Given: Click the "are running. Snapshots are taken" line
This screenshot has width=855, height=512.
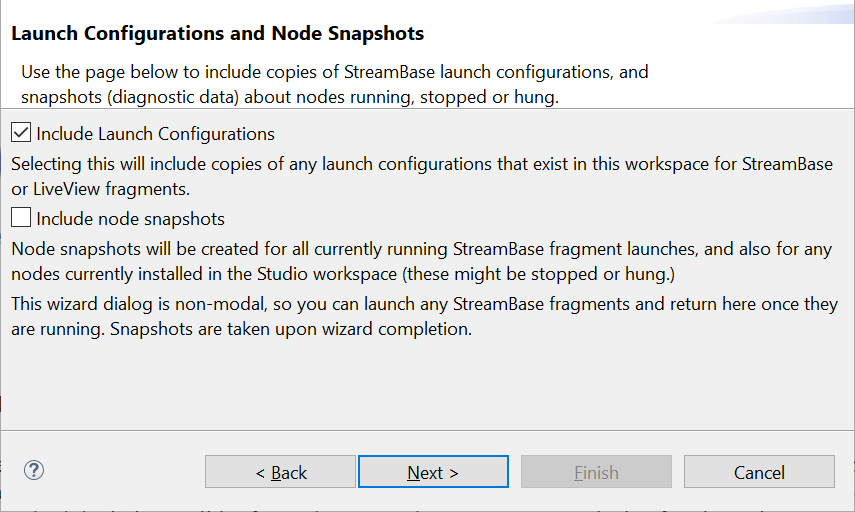Looking at the screenshot, I should (241, 329).
